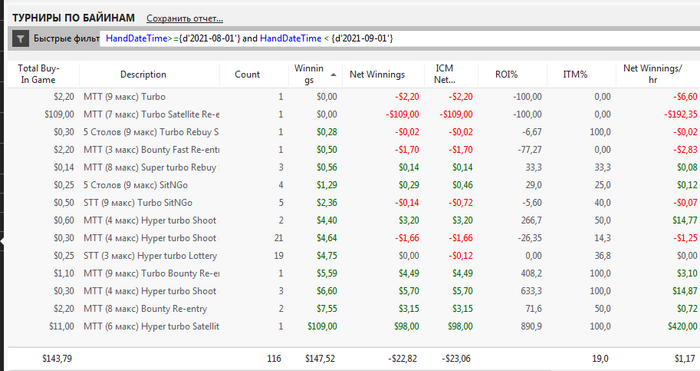Select row 'MTT (9 макс) Turbo Bounty Re-e'
This screenshot has height=371, width=700.
point(354,273)
